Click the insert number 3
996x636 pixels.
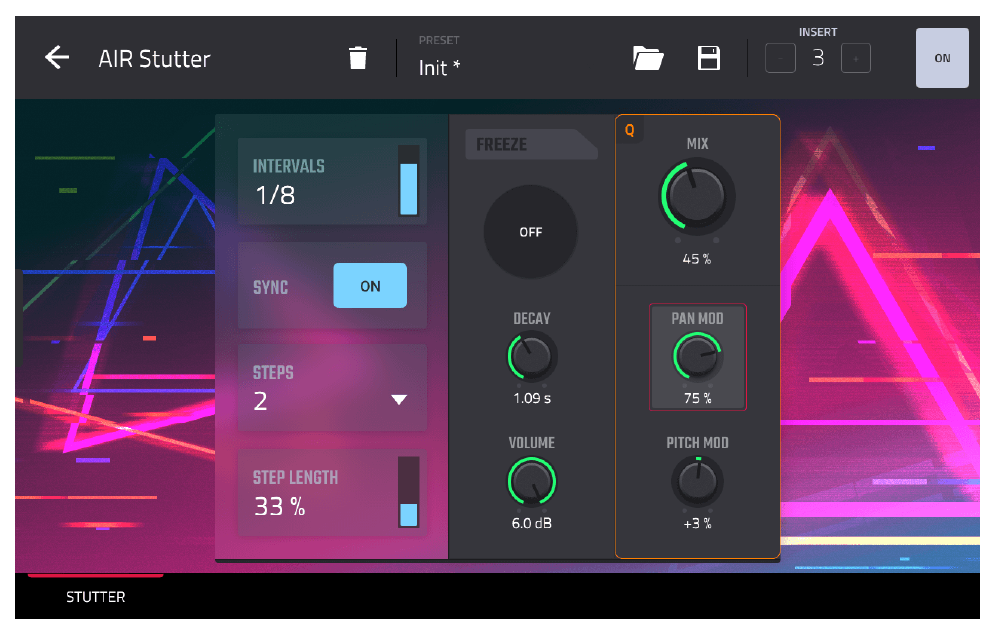[x=818, y=58]
